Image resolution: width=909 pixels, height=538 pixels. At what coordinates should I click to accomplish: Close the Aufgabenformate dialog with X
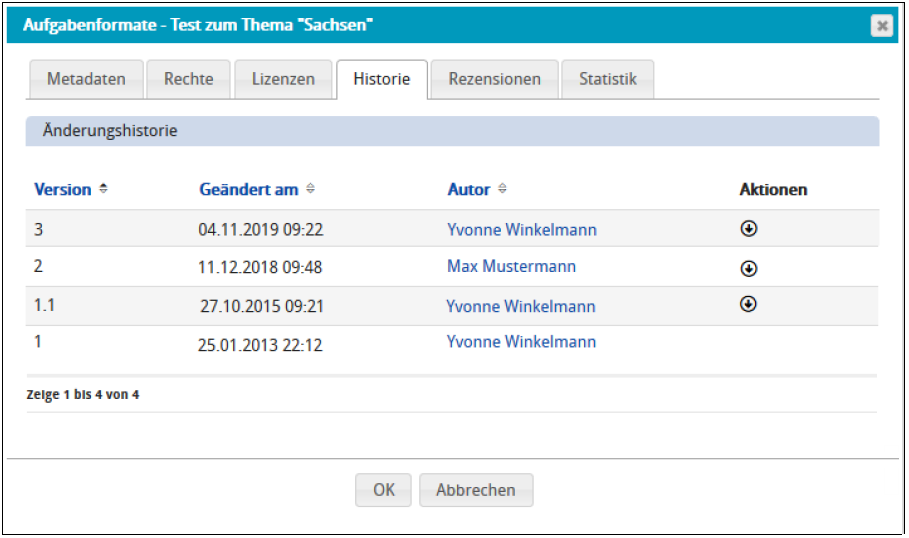point(881,26)
